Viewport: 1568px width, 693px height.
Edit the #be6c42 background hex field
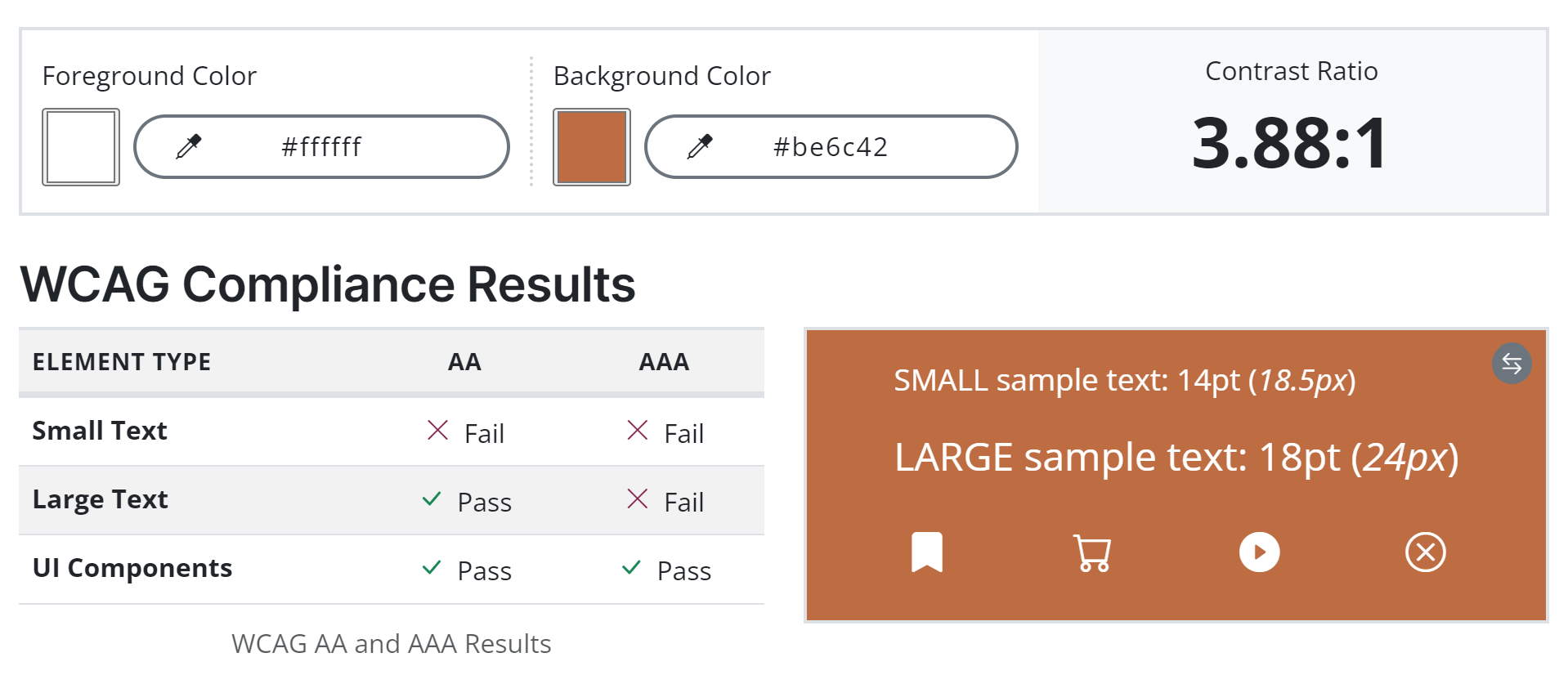pos(831,147)
